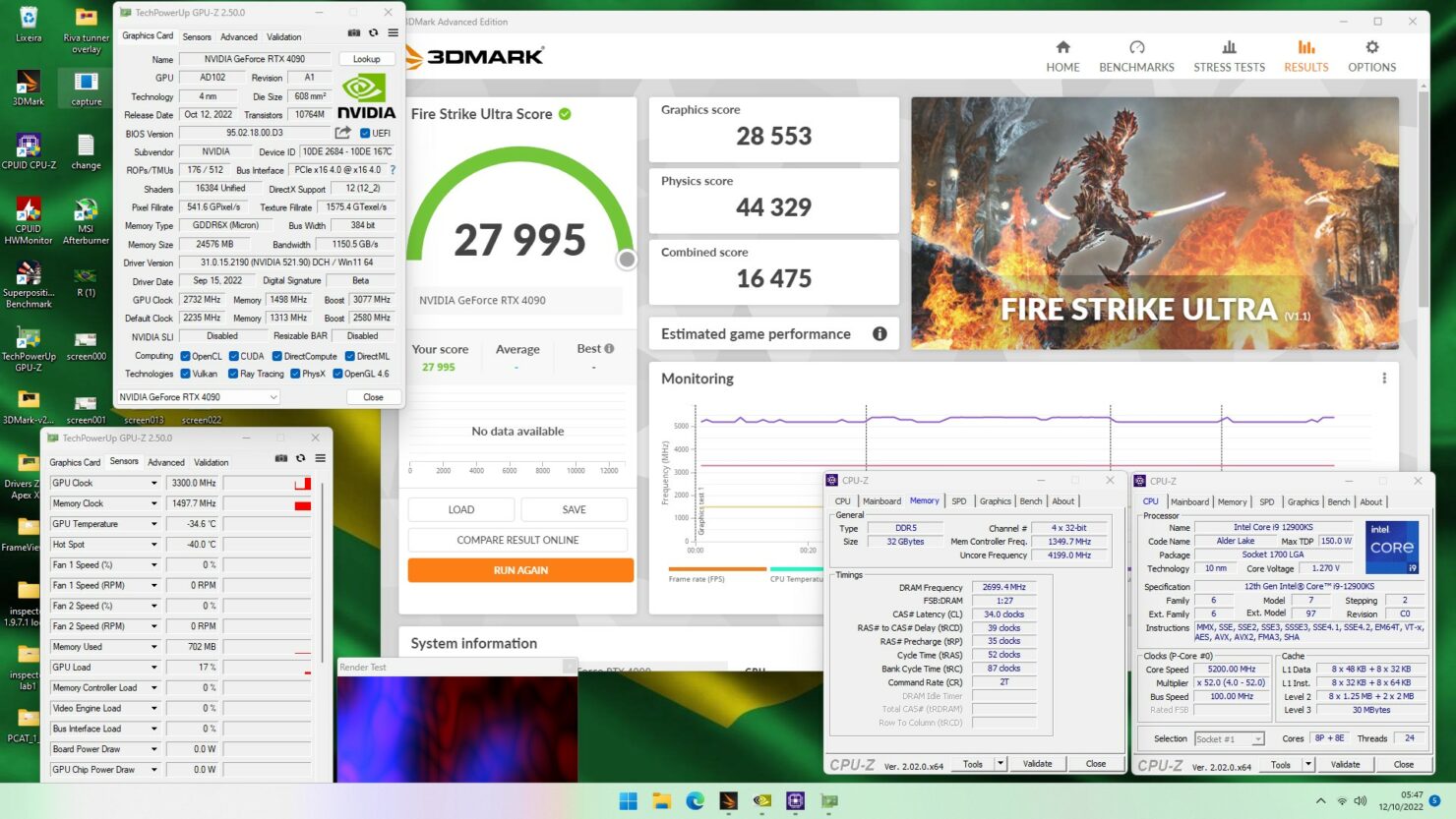Open SPD tab in CPU-Z Memory window
Viewport: 1456px width, 819px height.
pos(959,501)
